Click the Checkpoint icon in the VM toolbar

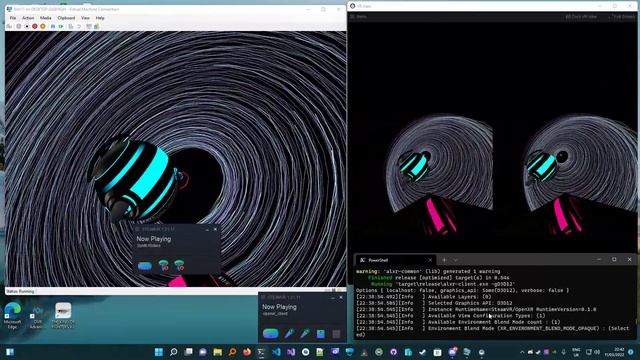click(x=71, y=27)
